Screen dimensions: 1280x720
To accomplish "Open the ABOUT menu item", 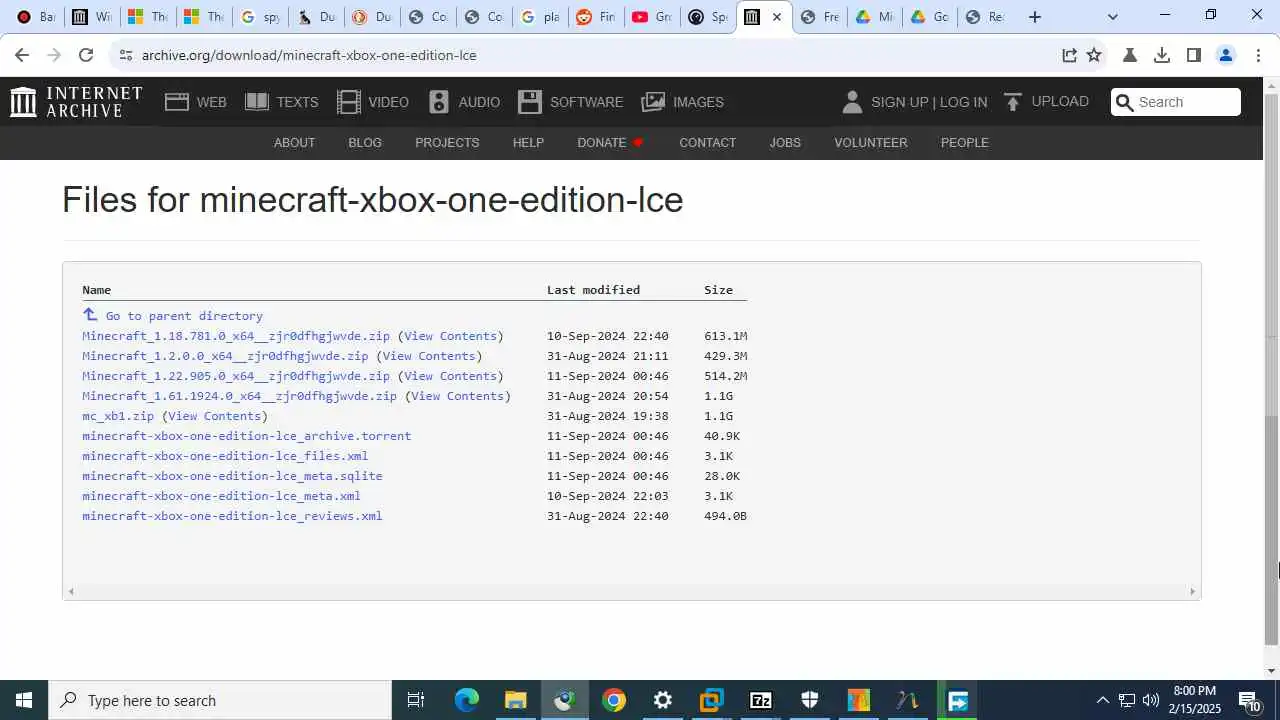I will pyautogui.click(x=294, y=142).
